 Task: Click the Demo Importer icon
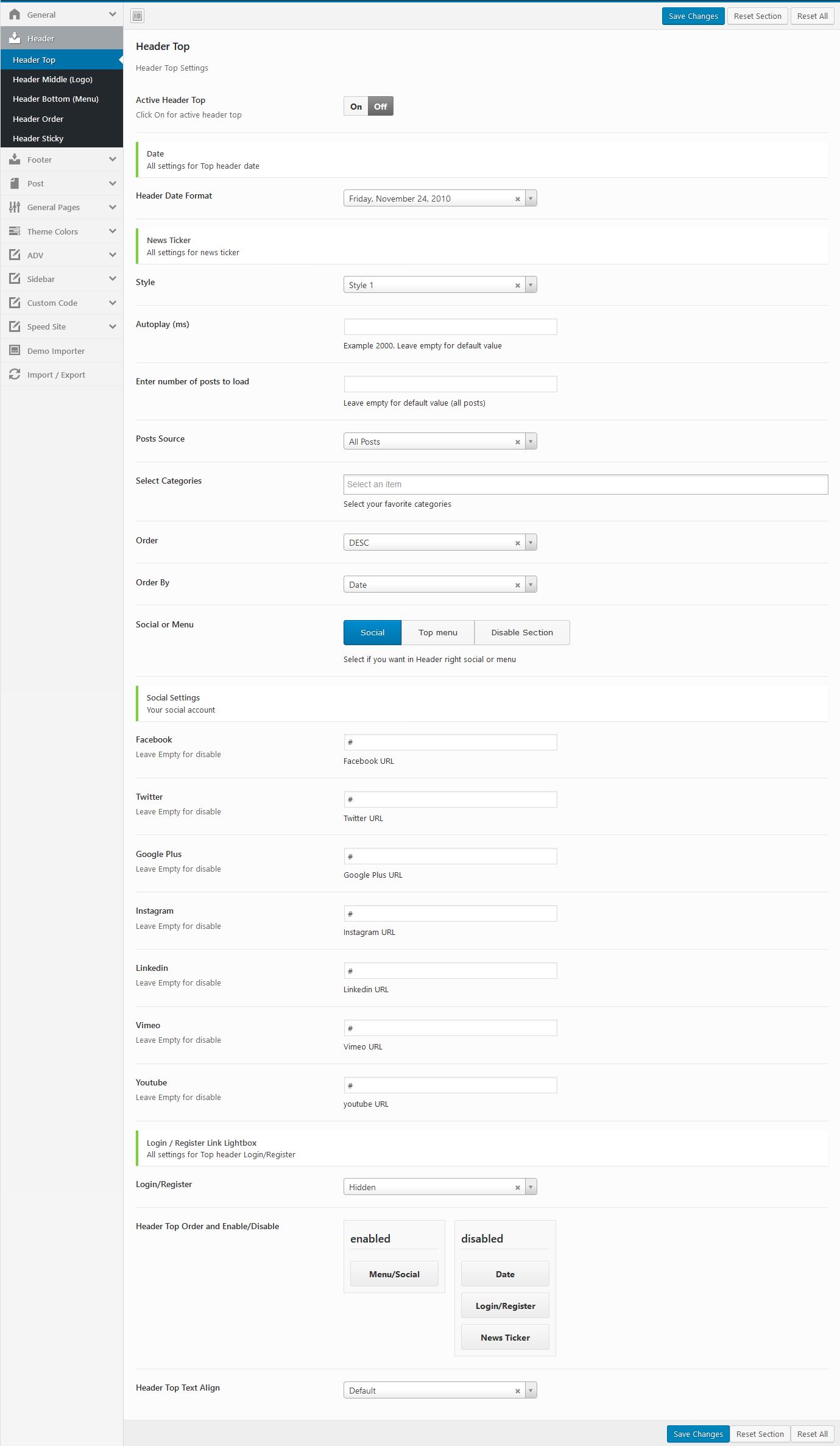pos(15,351)
